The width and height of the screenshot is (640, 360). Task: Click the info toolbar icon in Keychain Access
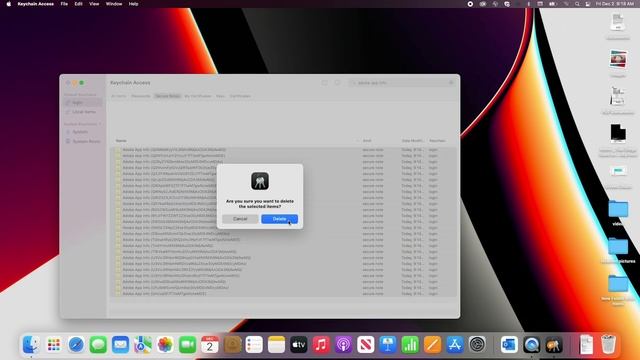(x=337, y=82)
